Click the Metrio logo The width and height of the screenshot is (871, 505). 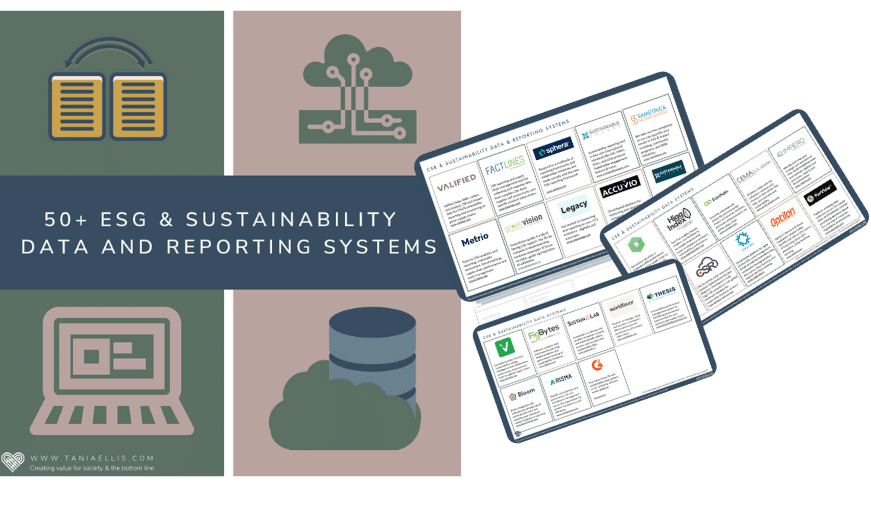tap(475, 240)
